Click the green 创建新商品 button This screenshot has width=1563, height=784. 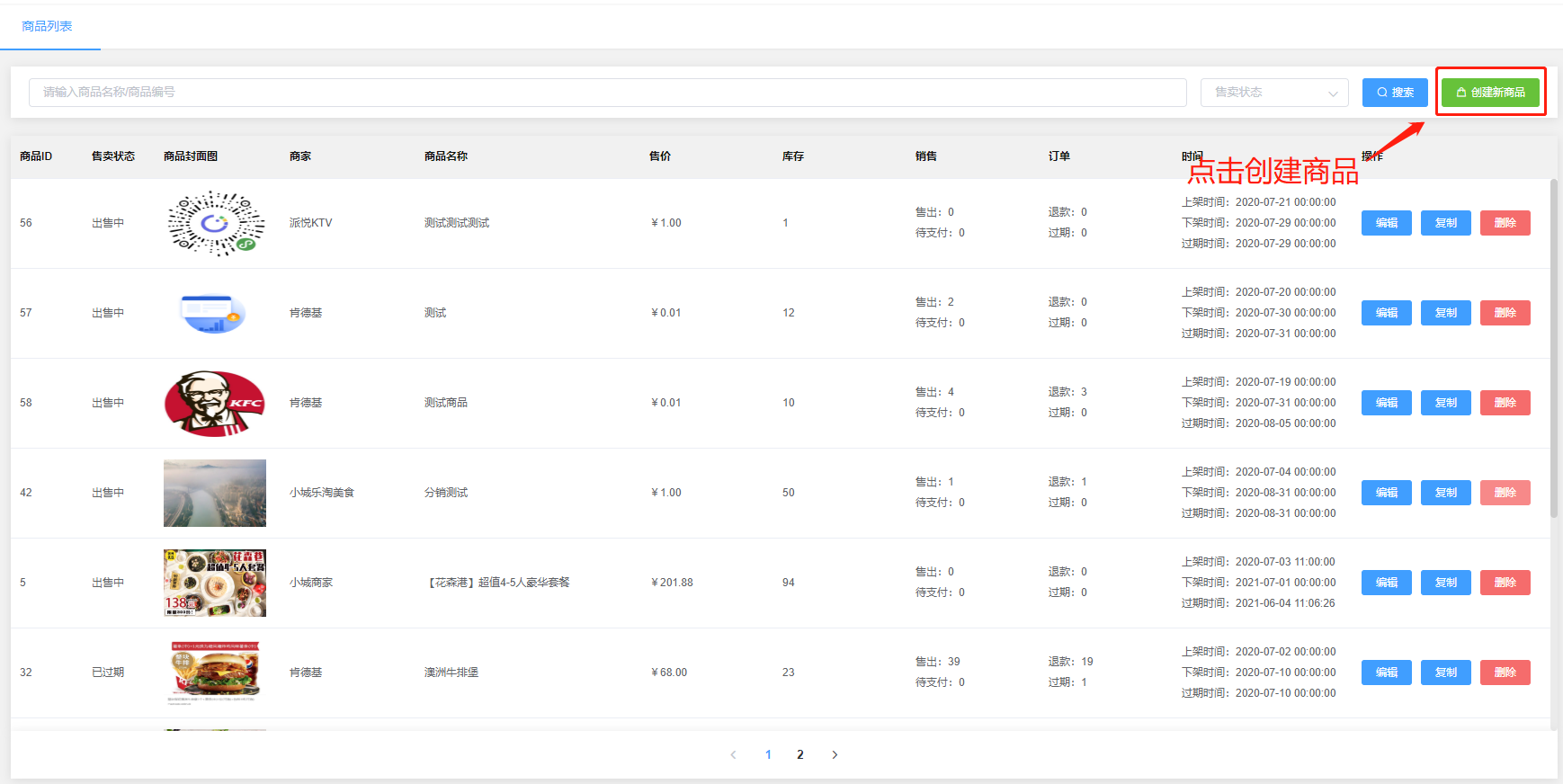[1490, 93]
